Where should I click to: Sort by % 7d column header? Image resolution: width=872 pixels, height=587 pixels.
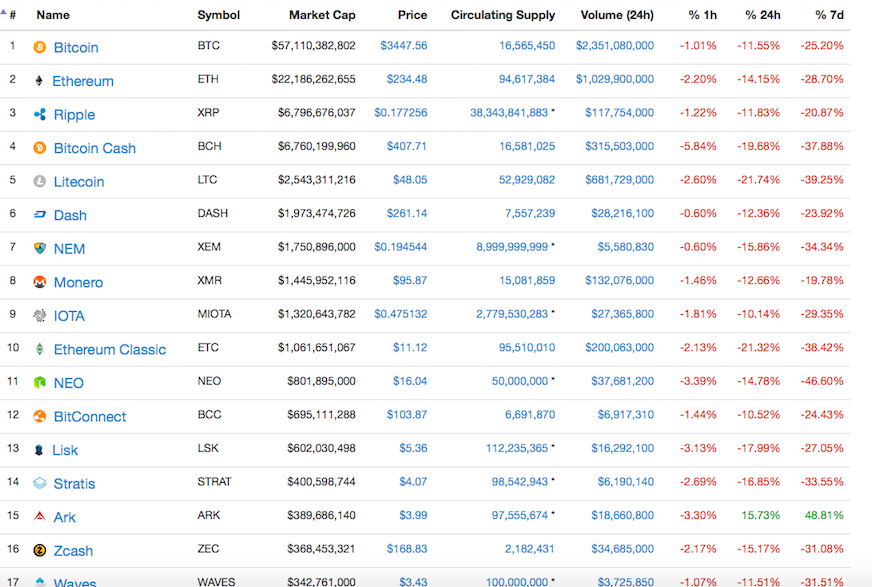[829, 15]
